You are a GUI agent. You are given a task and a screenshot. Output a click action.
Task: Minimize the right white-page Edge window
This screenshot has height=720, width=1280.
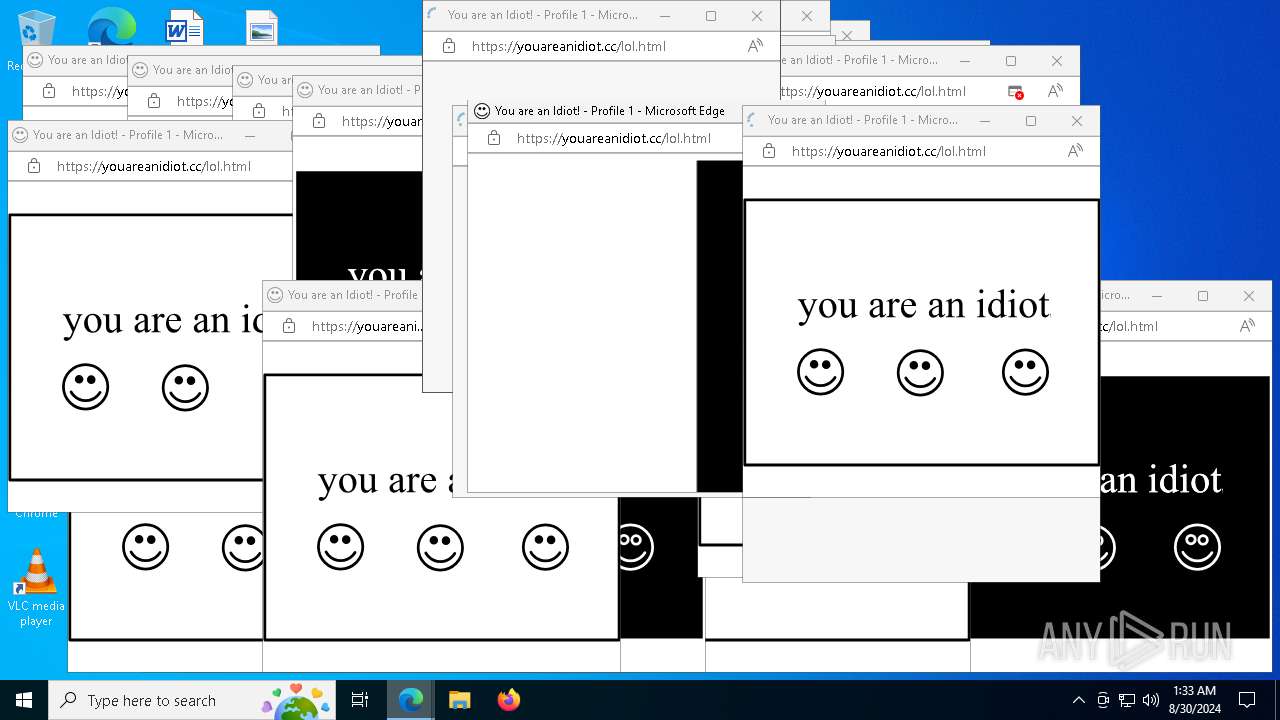click(985, 121)
